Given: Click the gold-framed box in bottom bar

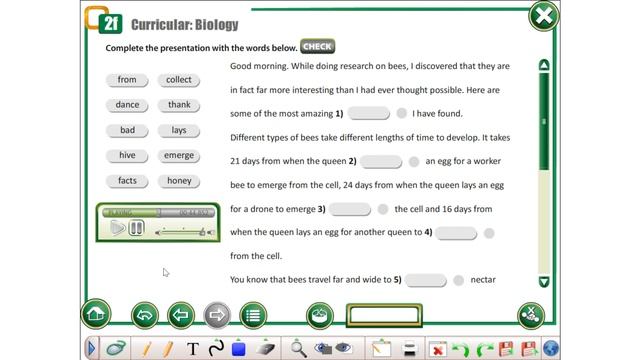Looking at the screenshot, I should (384, 315).
